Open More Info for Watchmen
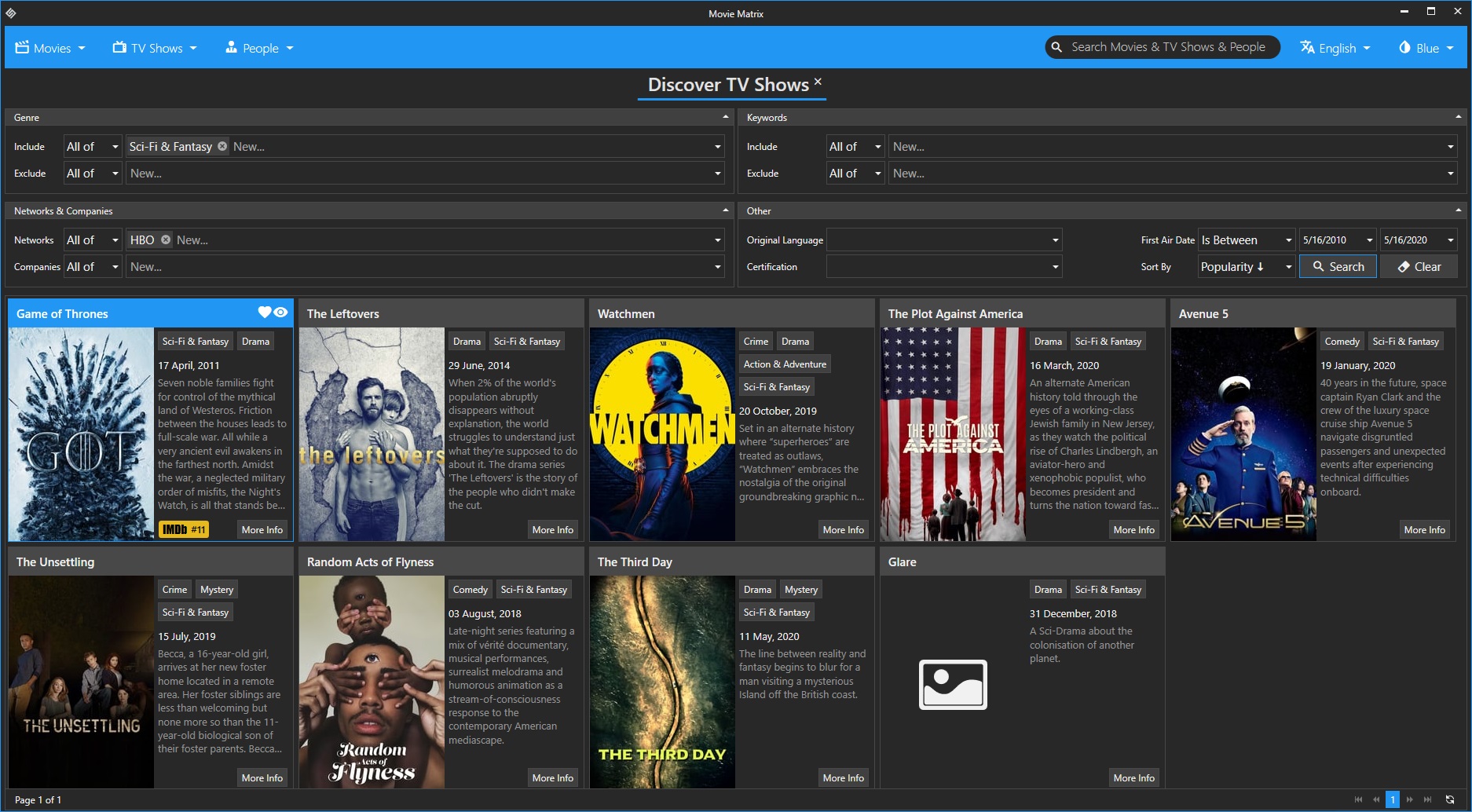The height and width of the screenshot is (812, 1472). (843, 529)
